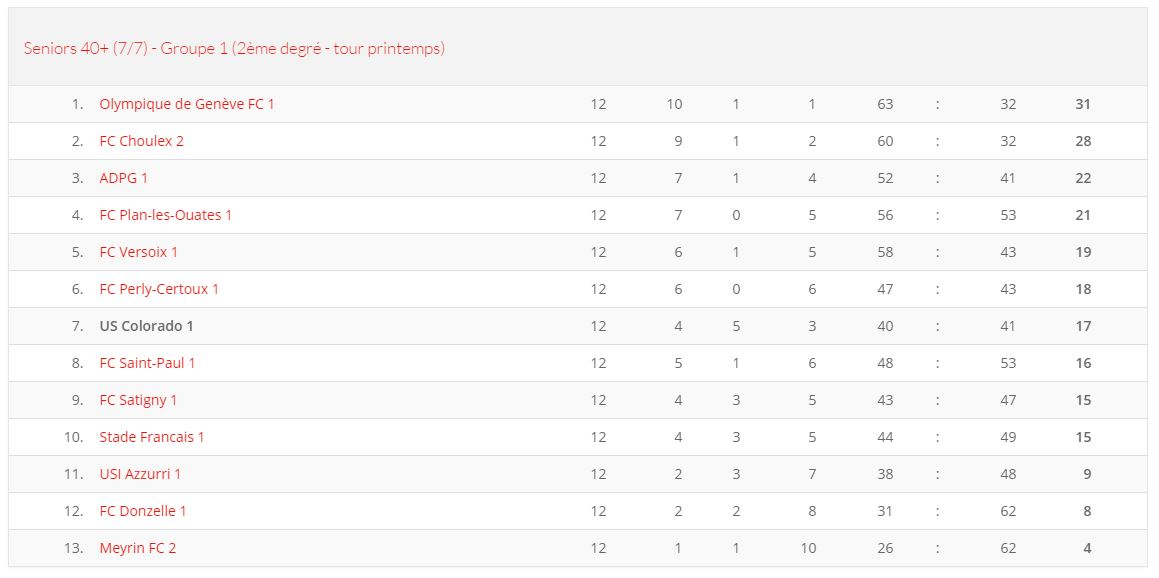Click FC Donzelle 1's 8 points value
This screenshot has height=578, width=1159.
pyautogui.click(x=1087, y=511)
